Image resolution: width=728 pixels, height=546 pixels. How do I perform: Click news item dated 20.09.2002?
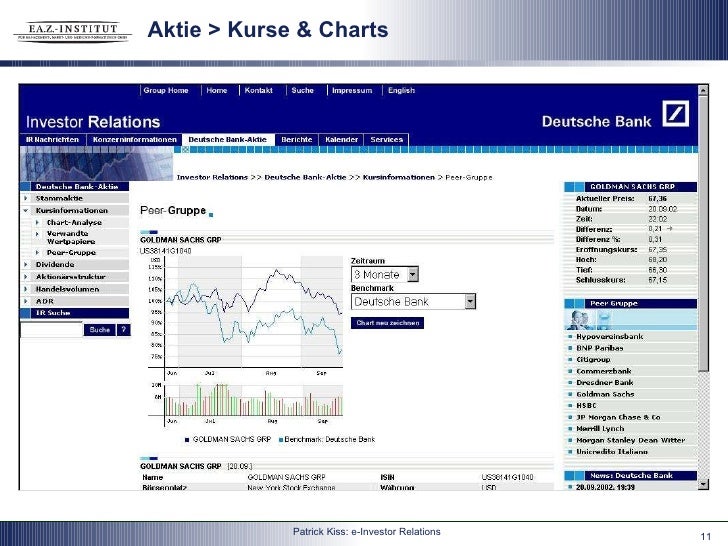(x=605, y=487)
